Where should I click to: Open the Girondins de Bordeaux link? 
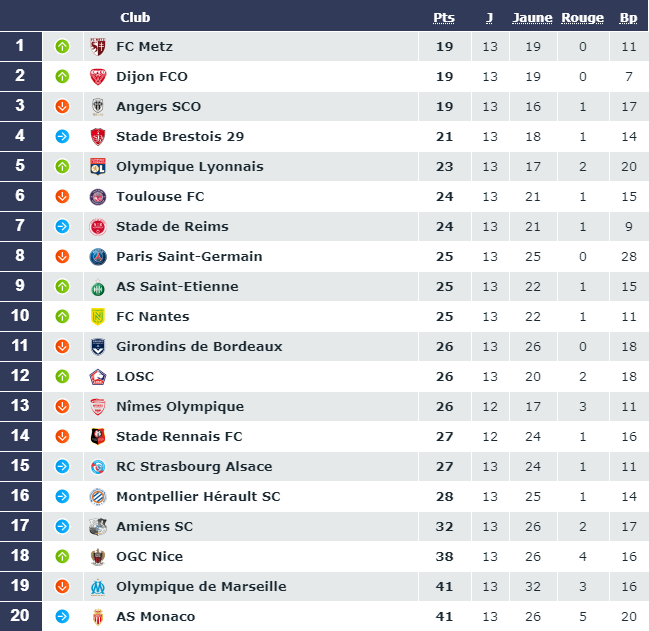pos(199,347)
